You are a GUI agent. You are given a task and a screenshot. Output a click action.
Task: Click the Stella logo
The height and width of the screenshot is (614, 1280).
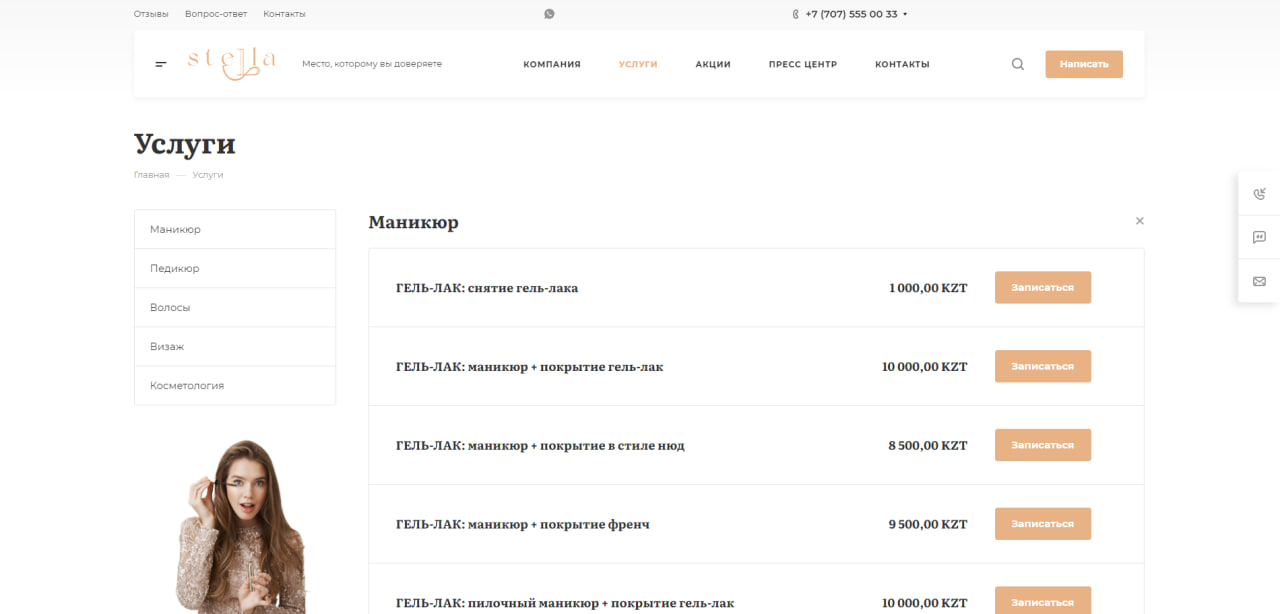click(231, 64)
